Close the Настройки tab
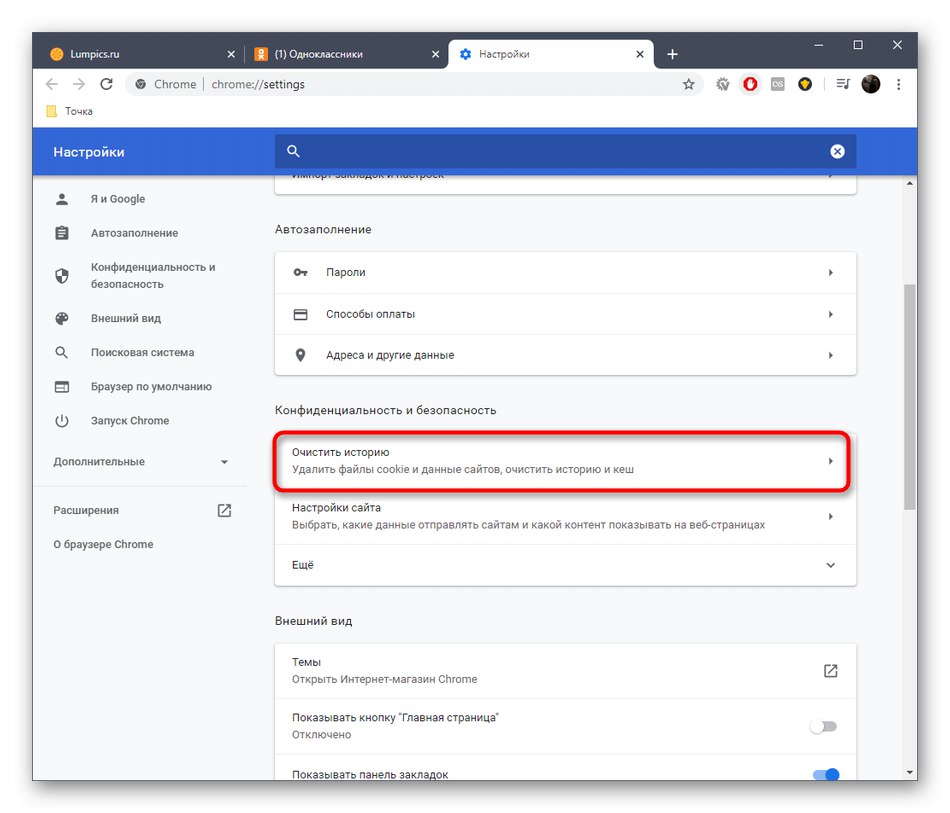 click(640, 55)
